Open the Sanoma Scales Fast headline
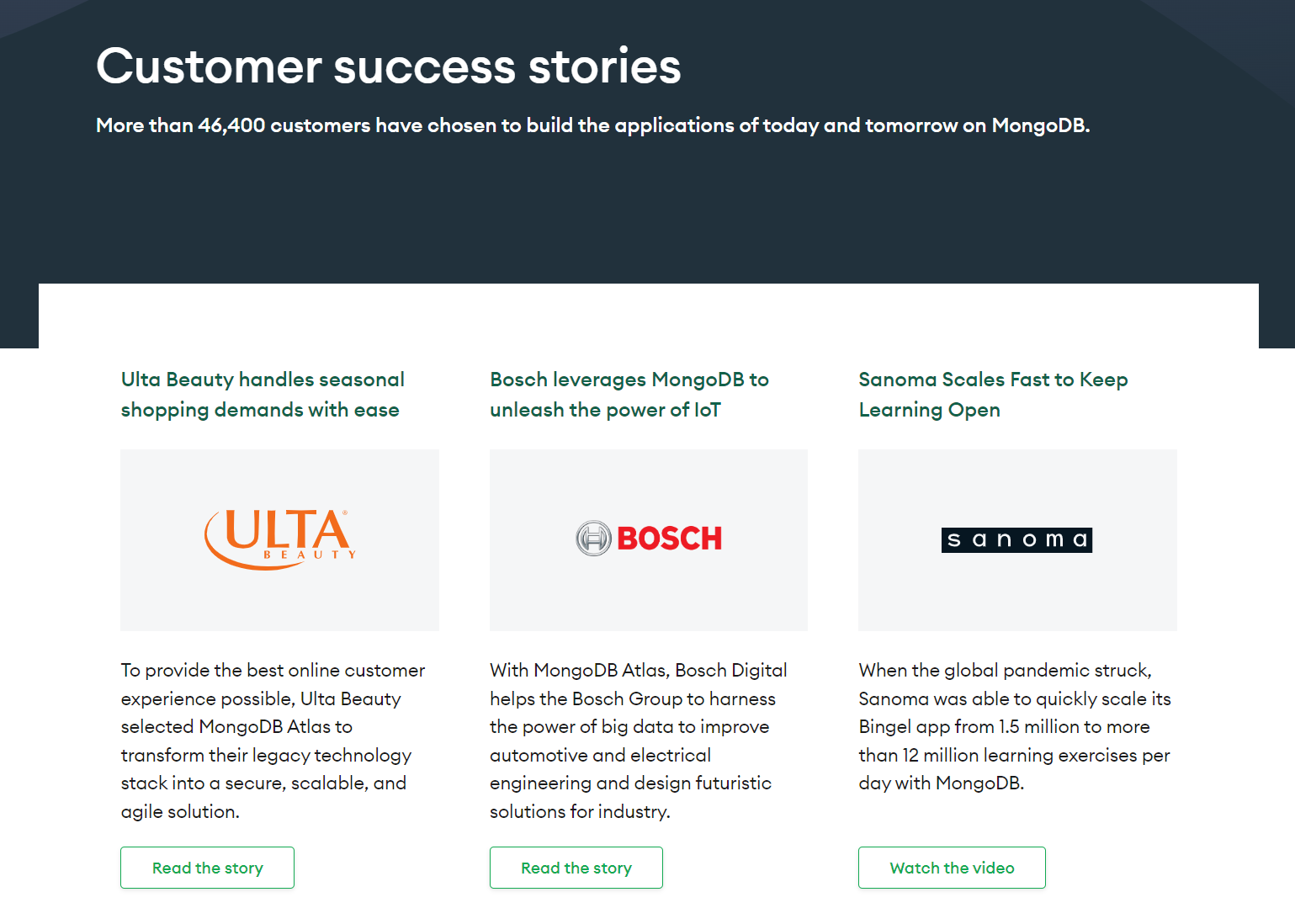This screenshot has height=924, width=1295. (993, 395)
